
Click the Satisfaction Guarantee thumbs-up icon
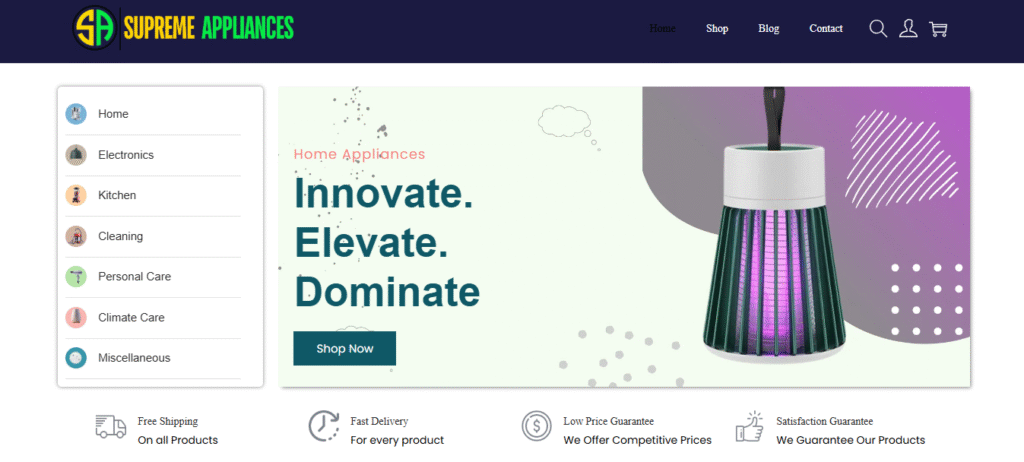click(x=750, y=426)
